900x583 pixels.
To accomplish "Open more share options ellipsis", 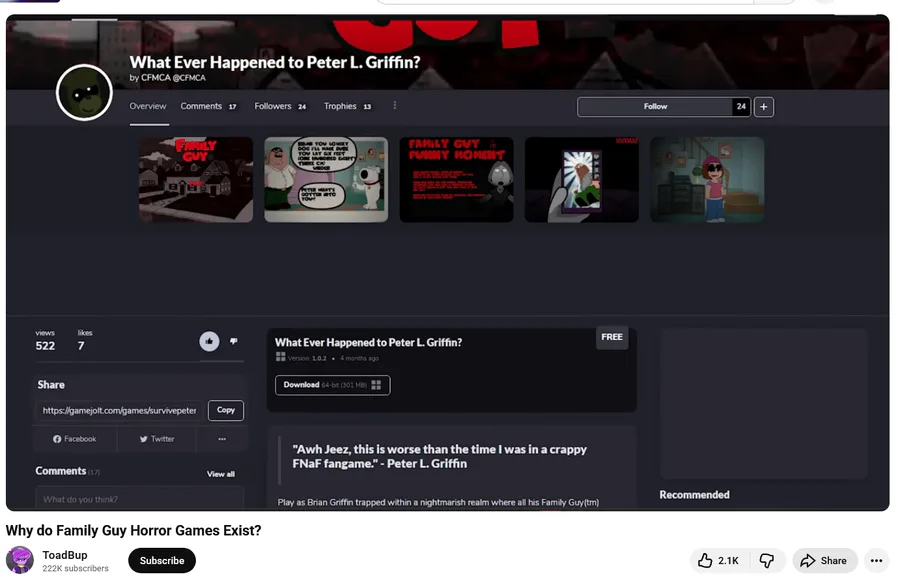I will (222, 439).
